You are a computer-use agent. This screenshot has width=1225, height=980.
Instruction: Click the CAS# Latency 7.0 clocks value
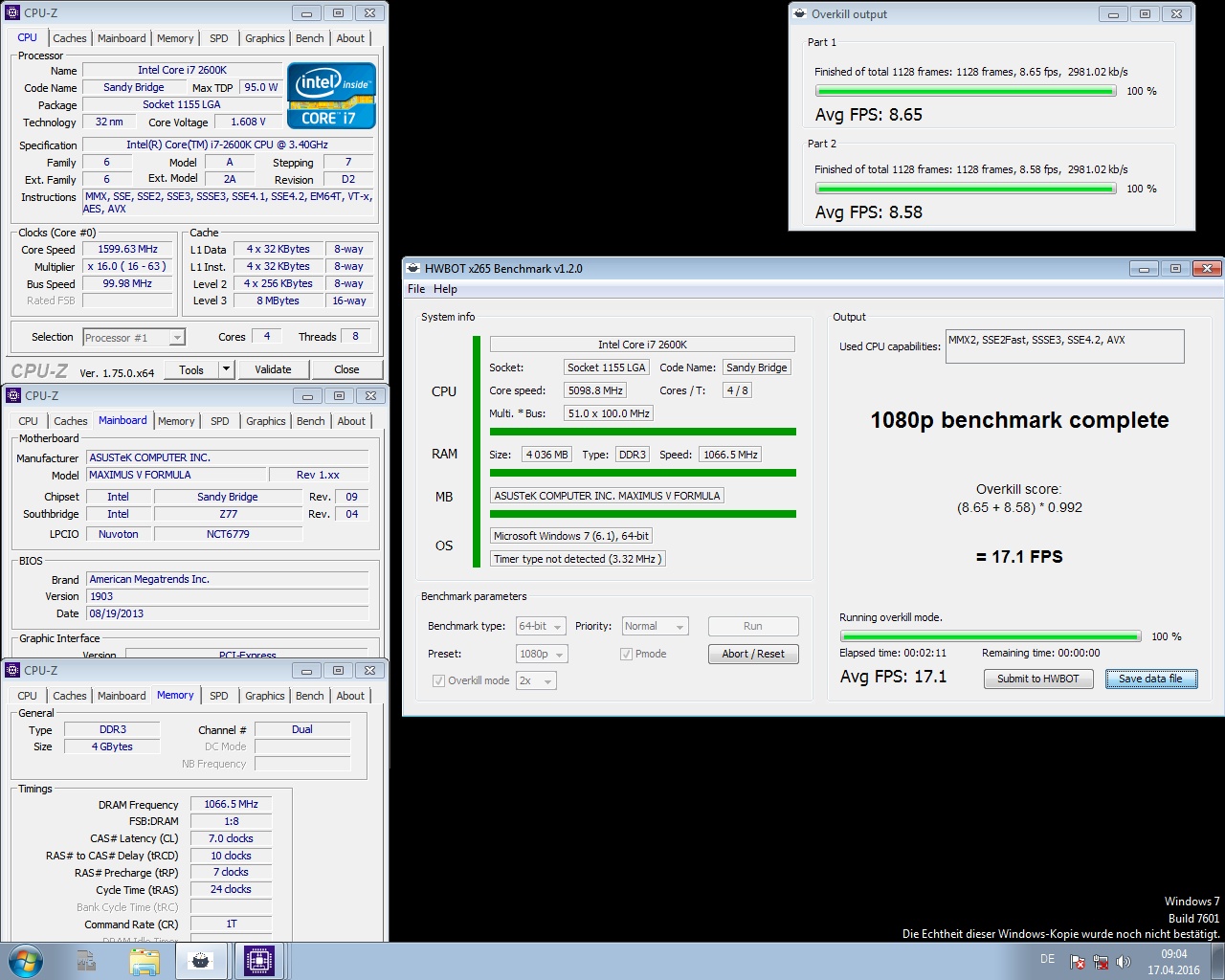pyautogui.click(x=231, y=838)
